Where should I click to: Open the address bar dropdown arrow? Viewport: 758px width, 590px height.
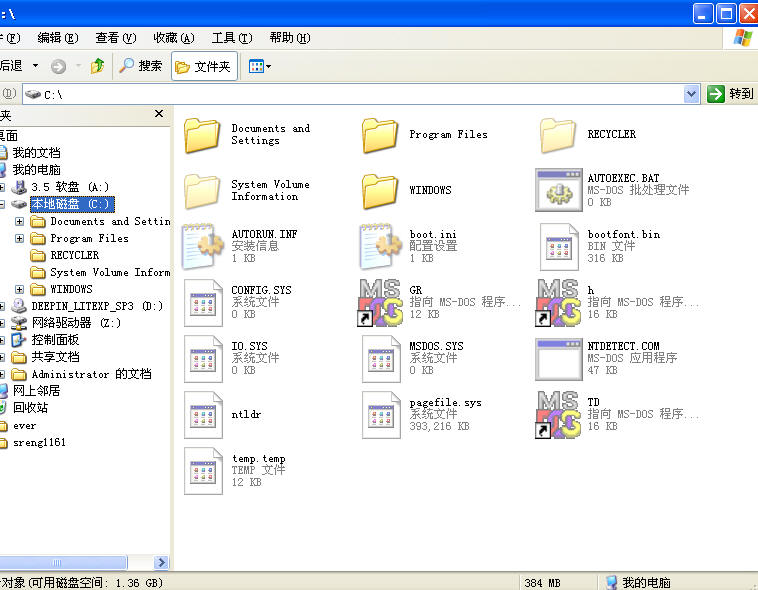[x=691, y=94]
